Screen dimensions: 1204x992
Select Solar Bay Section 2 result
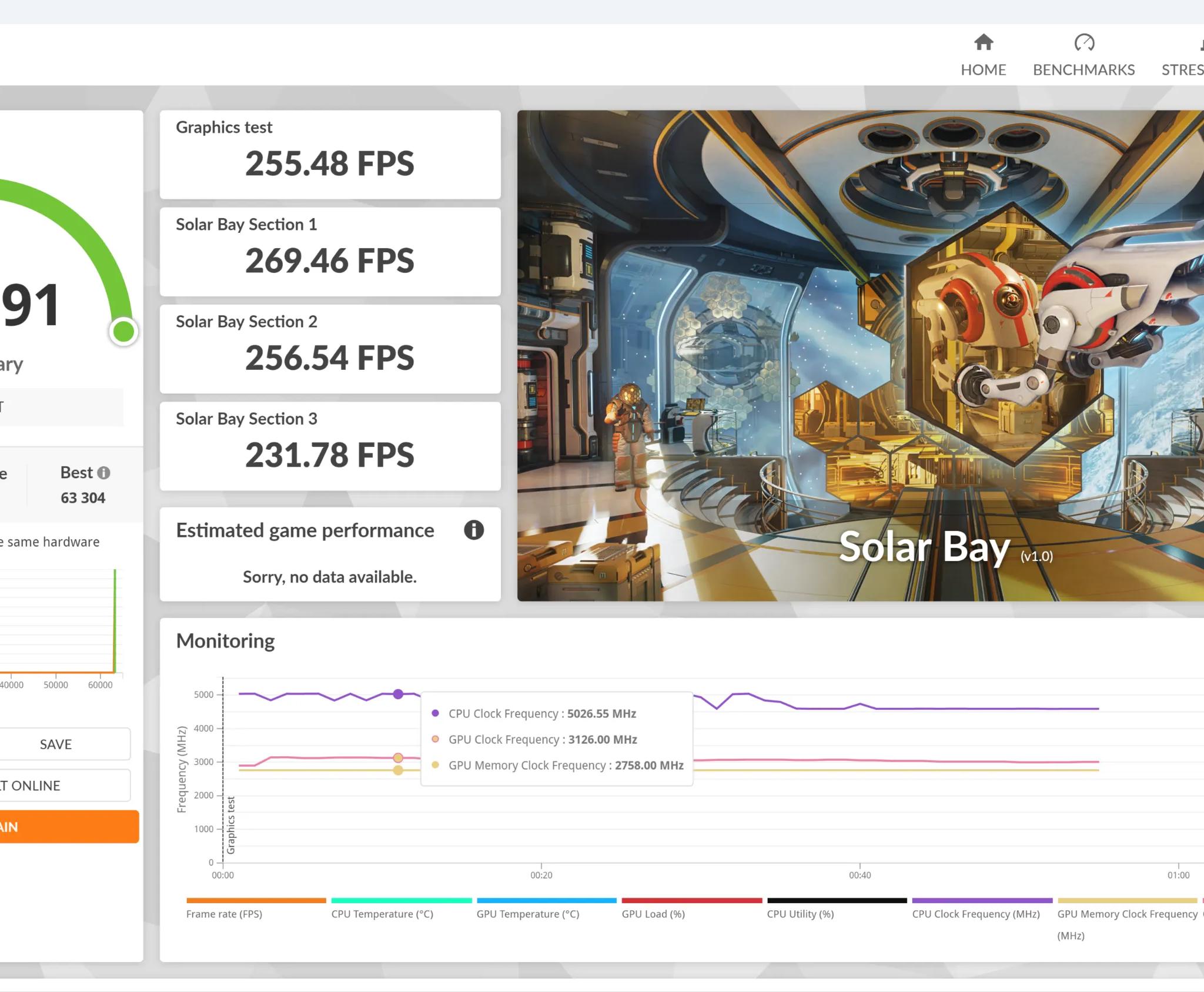[330, 349]
